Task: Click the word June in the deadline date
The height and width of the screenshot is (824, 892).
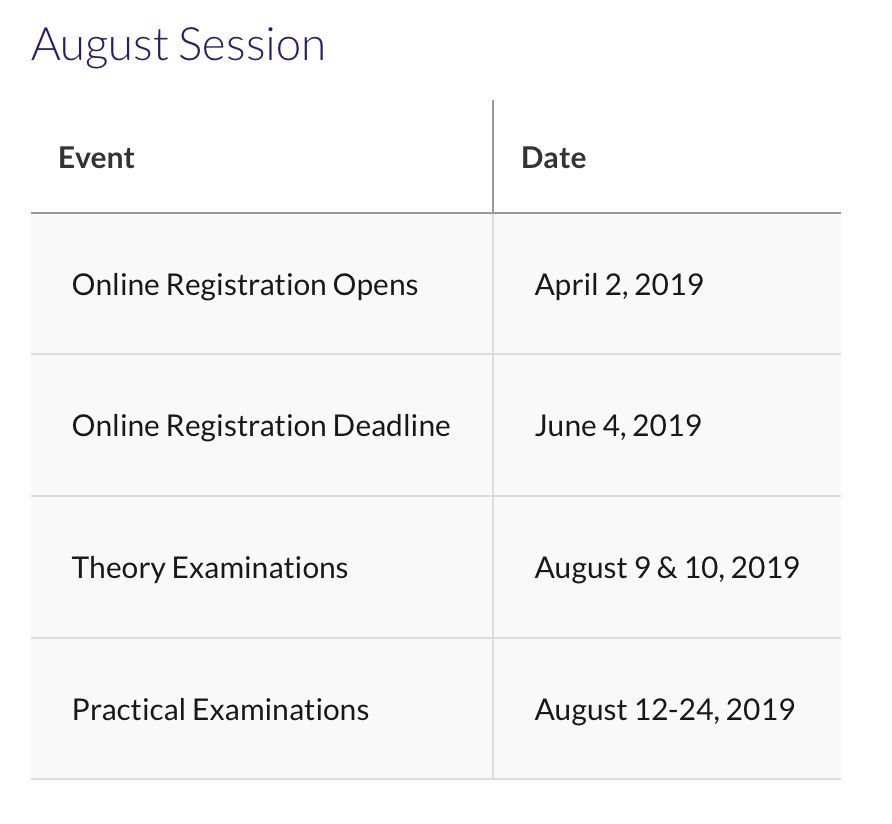Action: coord(565,426)
